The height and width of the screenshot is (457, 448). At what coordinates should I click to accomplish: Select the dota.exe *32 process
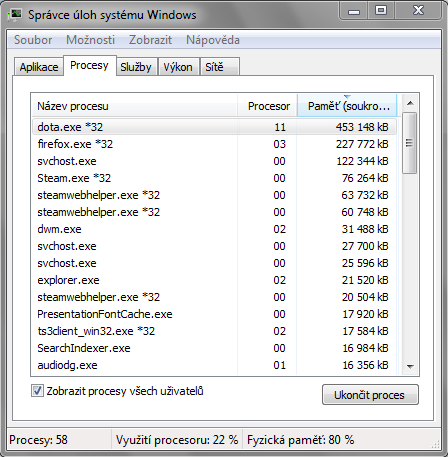(x=215, y=127)
